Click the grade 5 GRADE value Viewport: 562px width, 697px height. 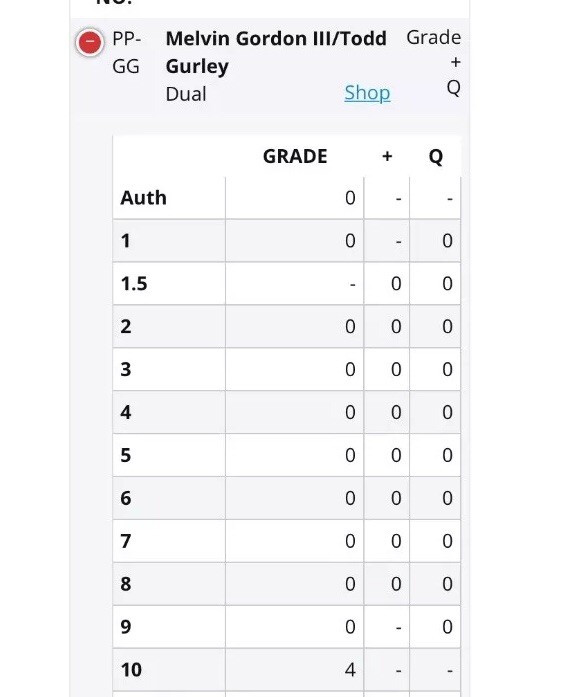click(350, 455)
